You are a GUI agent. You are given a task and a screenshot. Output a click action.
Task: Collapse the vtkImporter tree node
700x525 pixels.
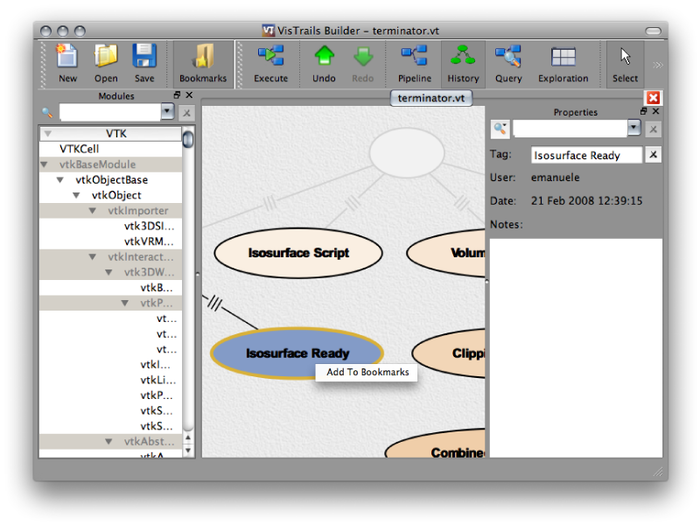click(x=94, y=211)
